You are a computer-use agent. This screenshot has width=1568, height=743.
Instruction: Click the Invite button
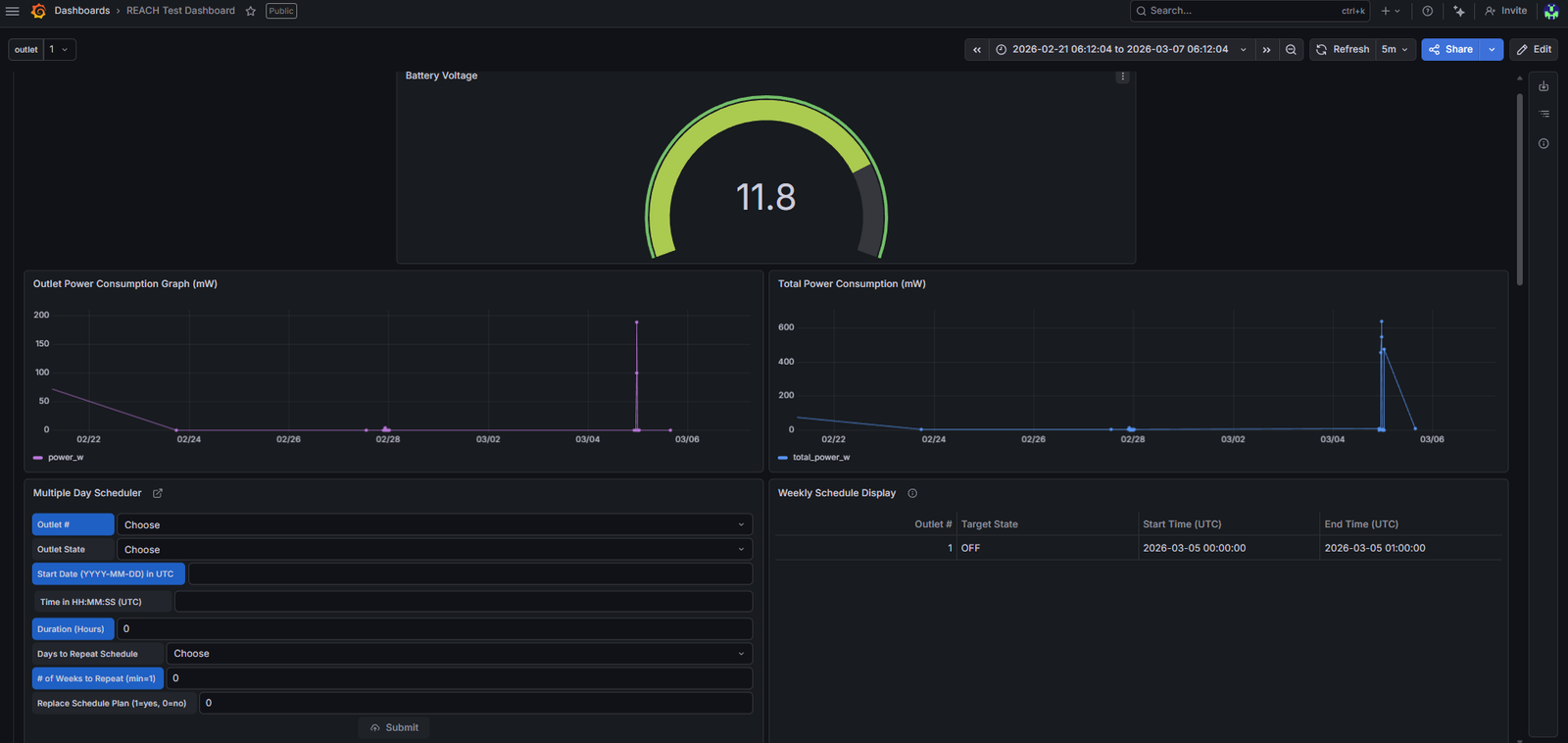click(x=1505, y=11)
